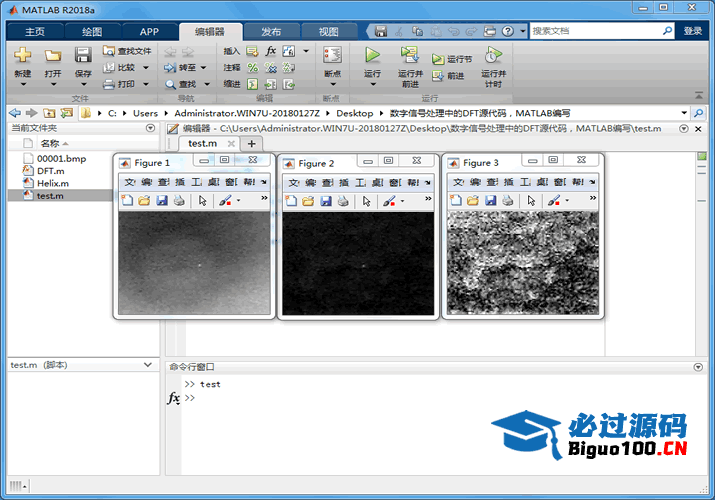Image resolution: width=715 pixels, height=500 pixels.
Task: Click the insert function fx icon in ribbon
Action: tap(270, 51)
